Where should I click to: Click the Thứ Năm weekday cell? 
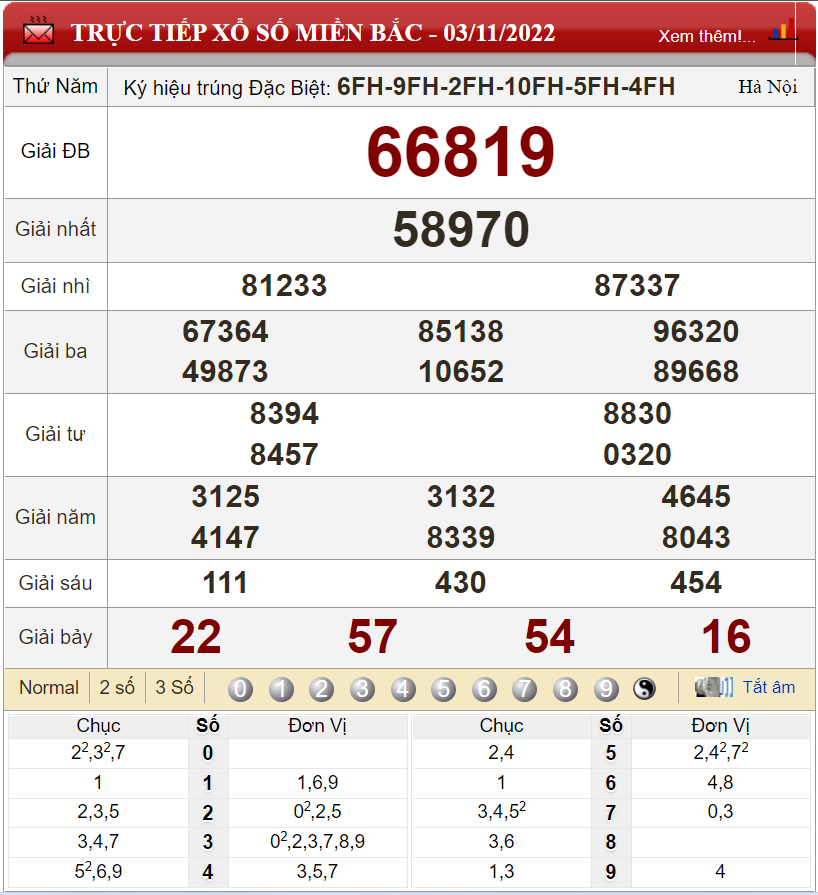pos(55,86)
